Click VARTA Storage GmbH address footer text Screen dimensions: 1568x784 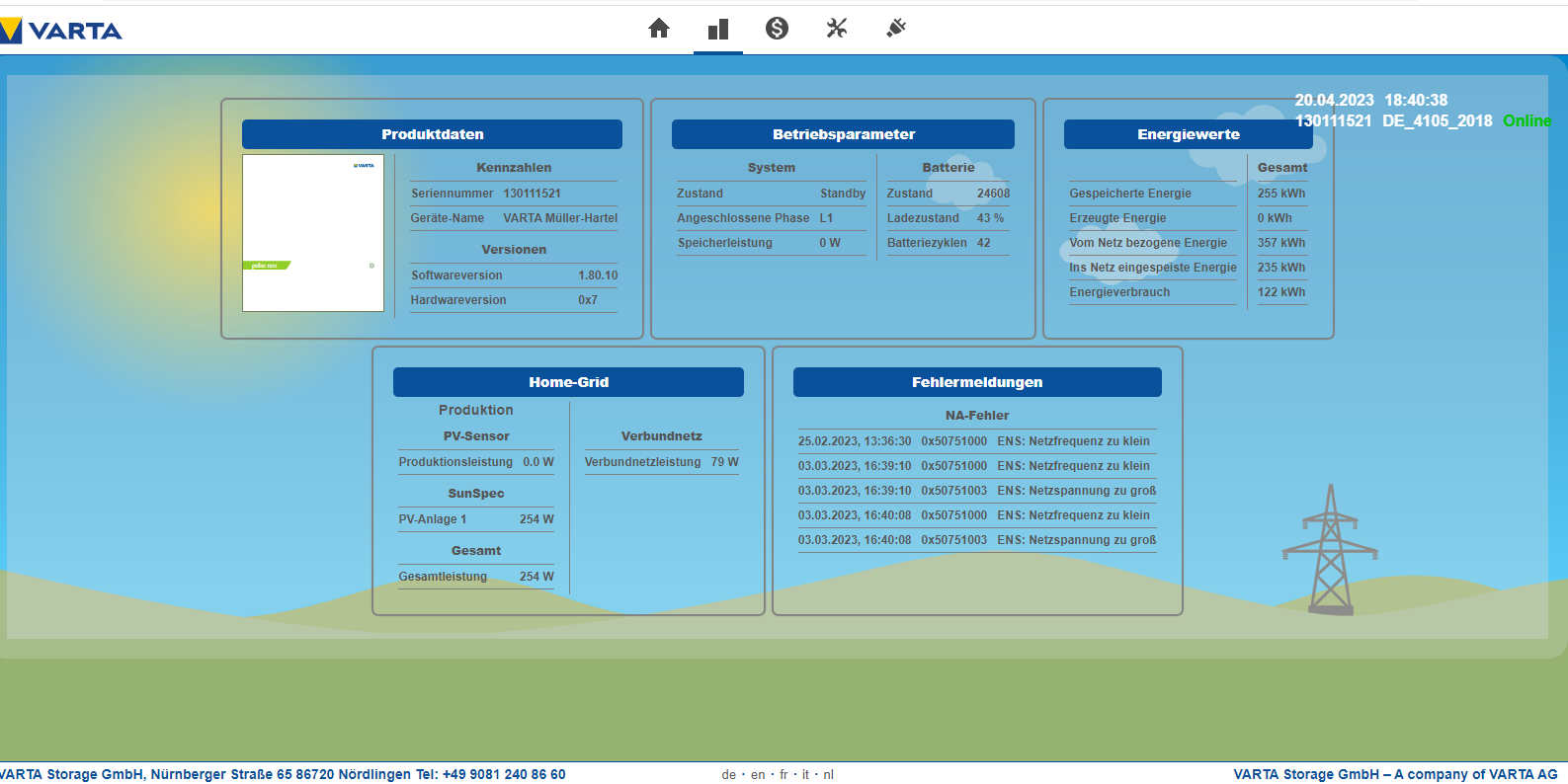[x=283, y=775]
